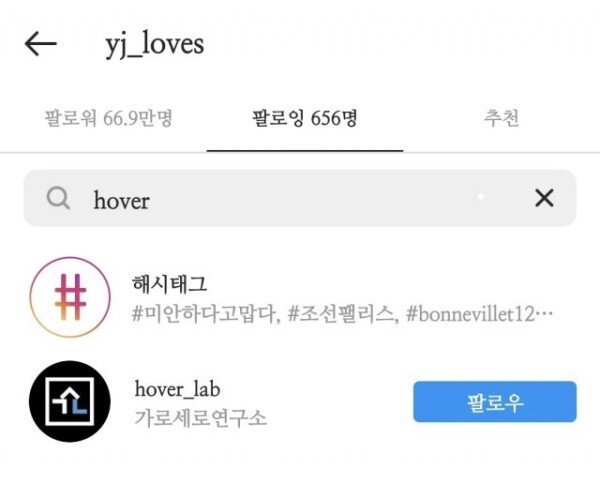This screenshot has height=484, width=600.
Task: Open the hashtag profile icon
Action: point(70,297)
